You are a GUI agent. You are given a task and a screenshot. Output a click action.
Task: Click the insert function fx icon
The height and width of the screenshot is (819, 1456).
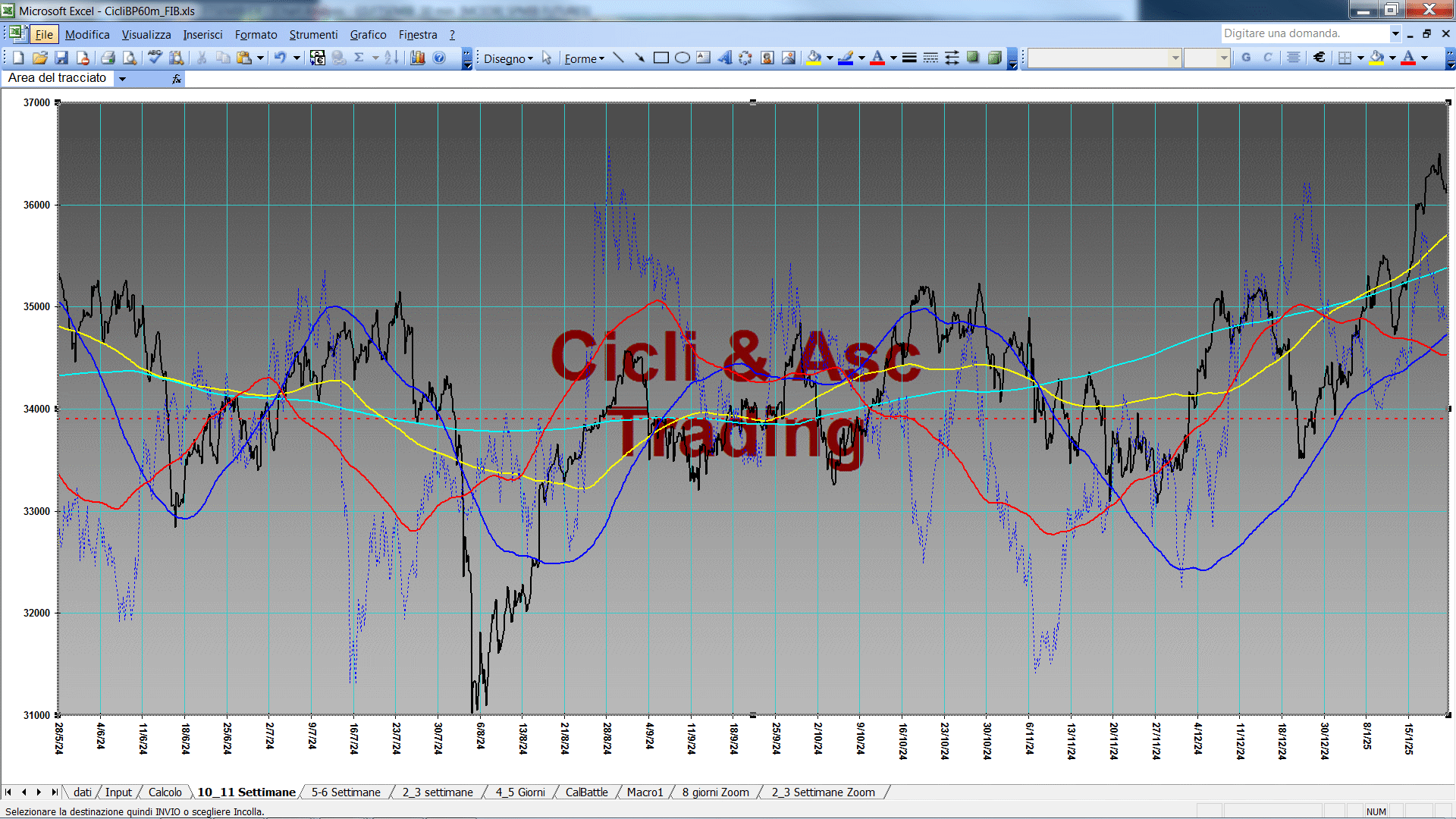176,79
